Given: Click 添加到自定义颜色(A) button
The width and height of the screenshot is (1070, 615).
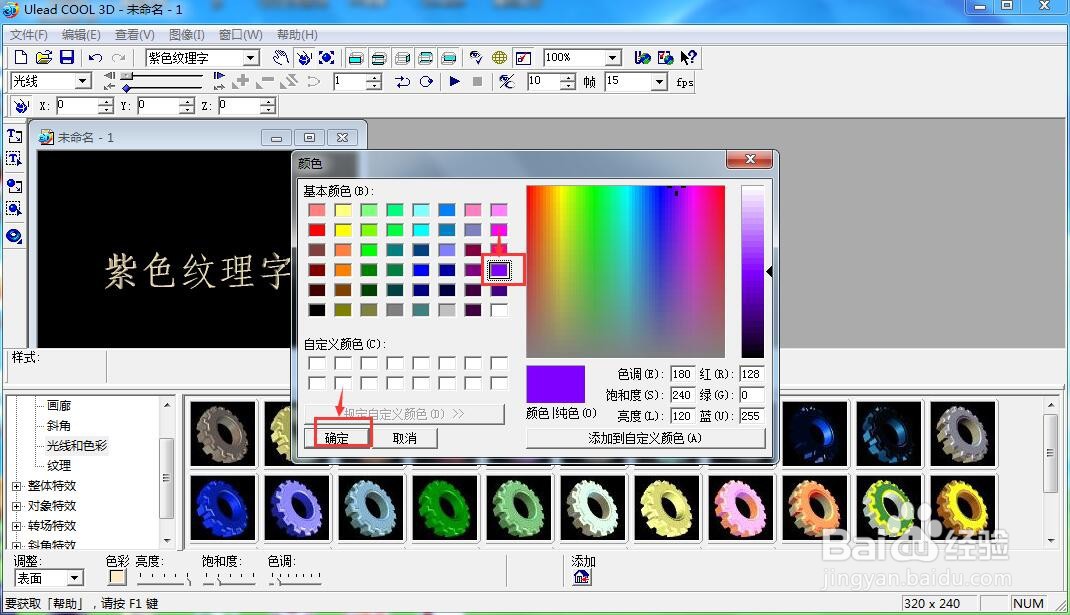Looking at the screenshot, I should pos(645,438).
